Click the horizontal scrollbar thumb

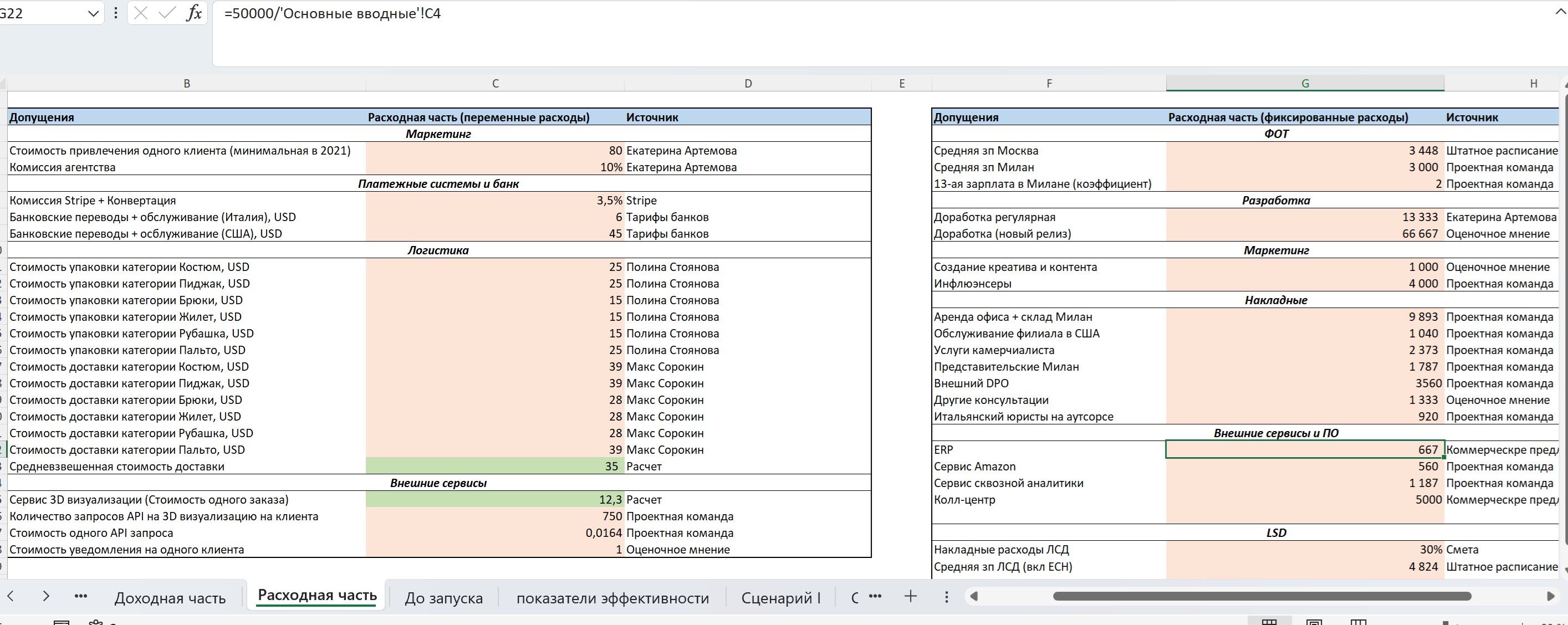[1261, 596]
